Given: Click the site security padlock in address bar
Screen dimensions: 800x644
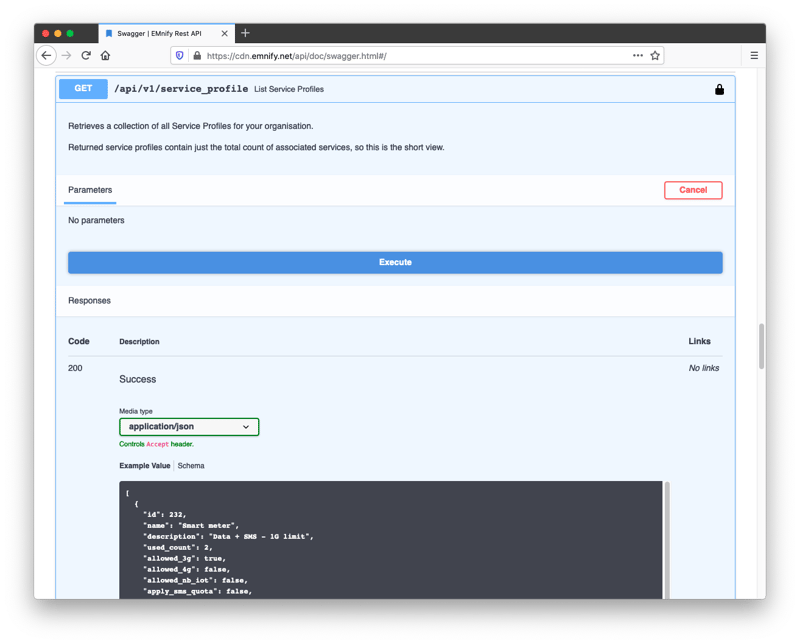Looking at the screenshot, I should [197, 56].
